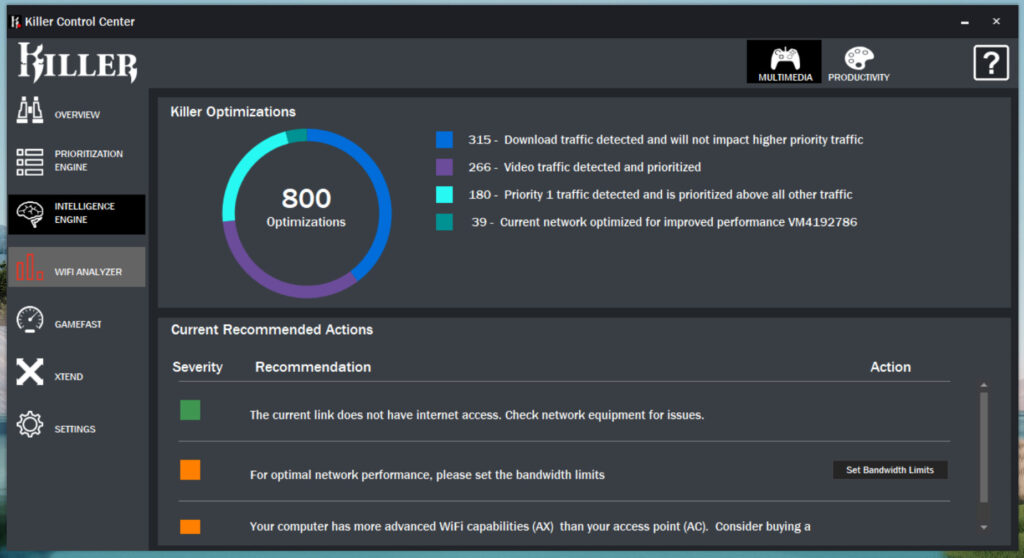Click Set Bandwidth Limits button
The height and width of the screenshot is (558, 1024).
point(889,470)
